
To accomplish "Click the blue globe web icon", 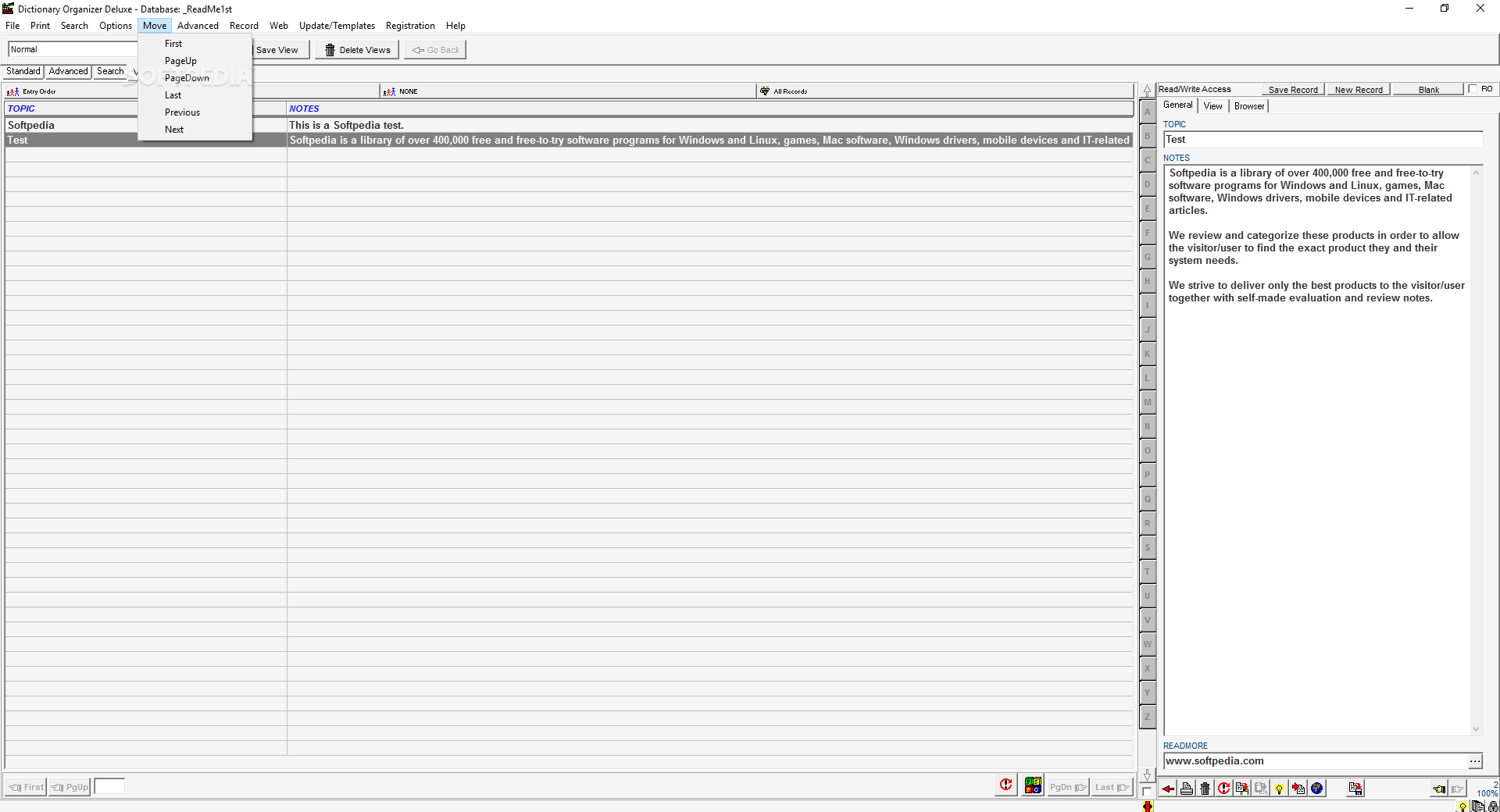I will point(1317,789).
